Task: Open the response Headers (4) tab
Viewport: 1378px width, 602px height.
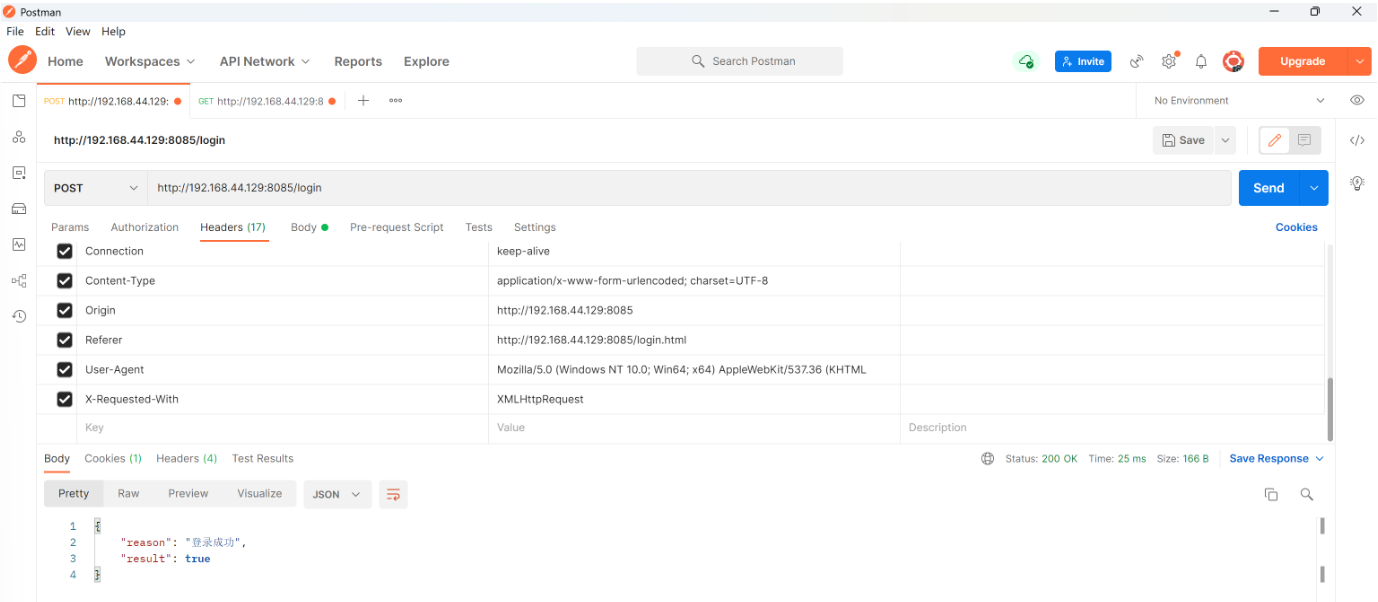Action: tap(187, 459)
